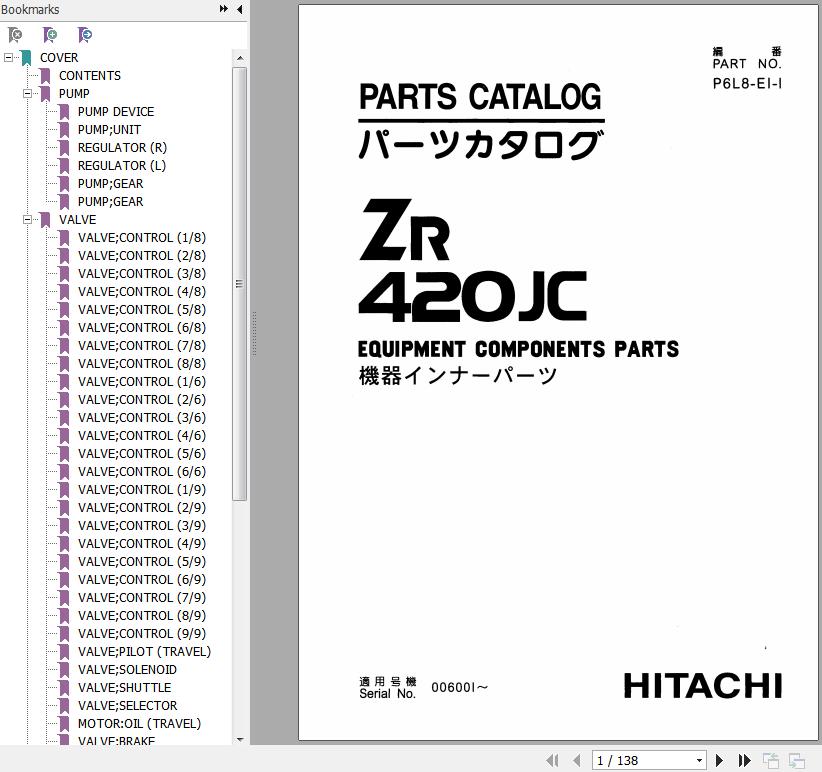Select PUMP;GEAR bookmark just above VALVE
The image size is (822, 772).
tap(110, 202)
